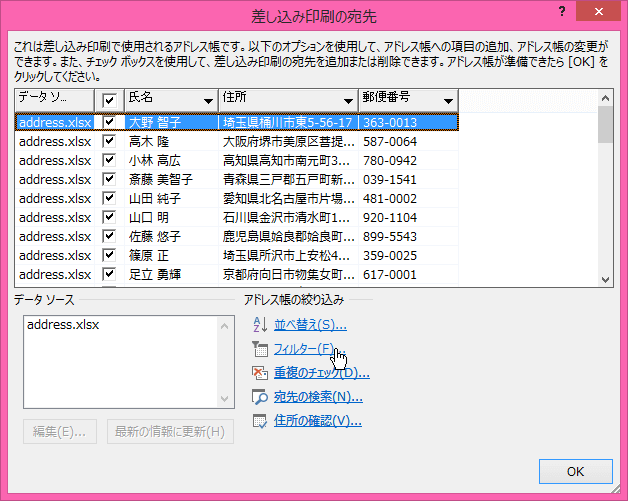Select address.xlsx in the data source list
The width and height of the screenshot is (628, 501).
(63, 325)
